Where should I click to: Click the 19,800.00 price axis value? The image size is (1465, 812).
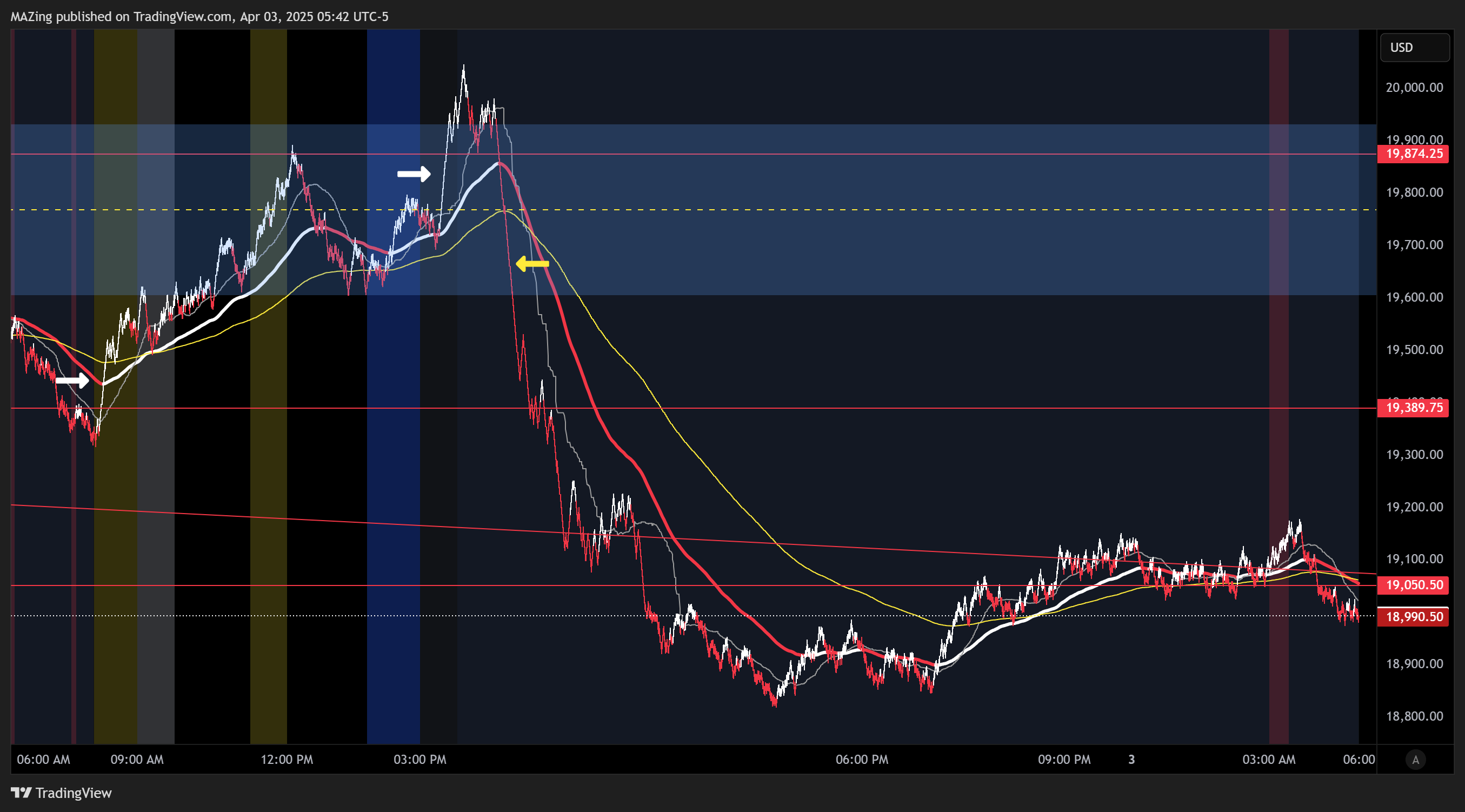coord(1414,193)
